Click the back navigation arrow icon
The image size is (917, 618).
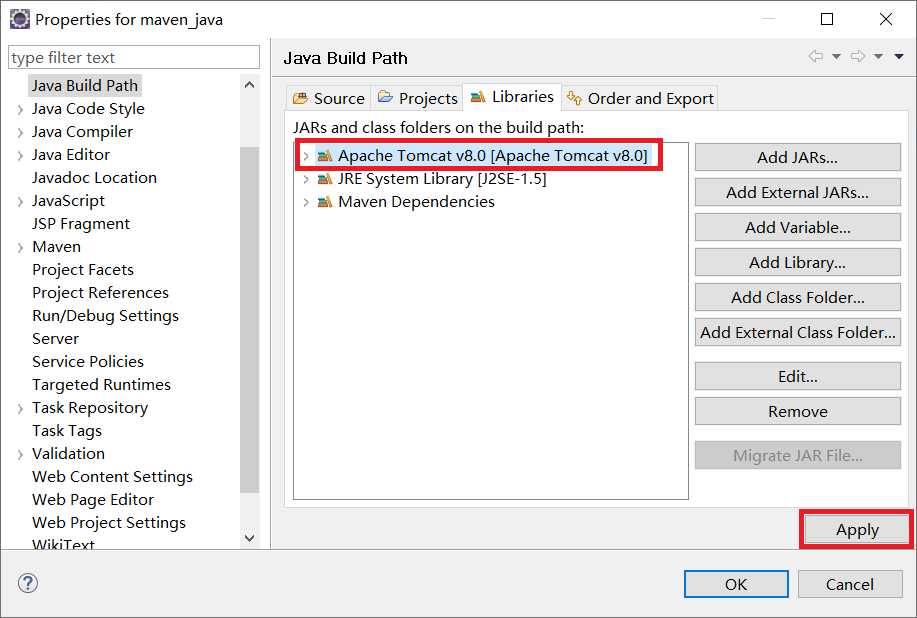816,56
